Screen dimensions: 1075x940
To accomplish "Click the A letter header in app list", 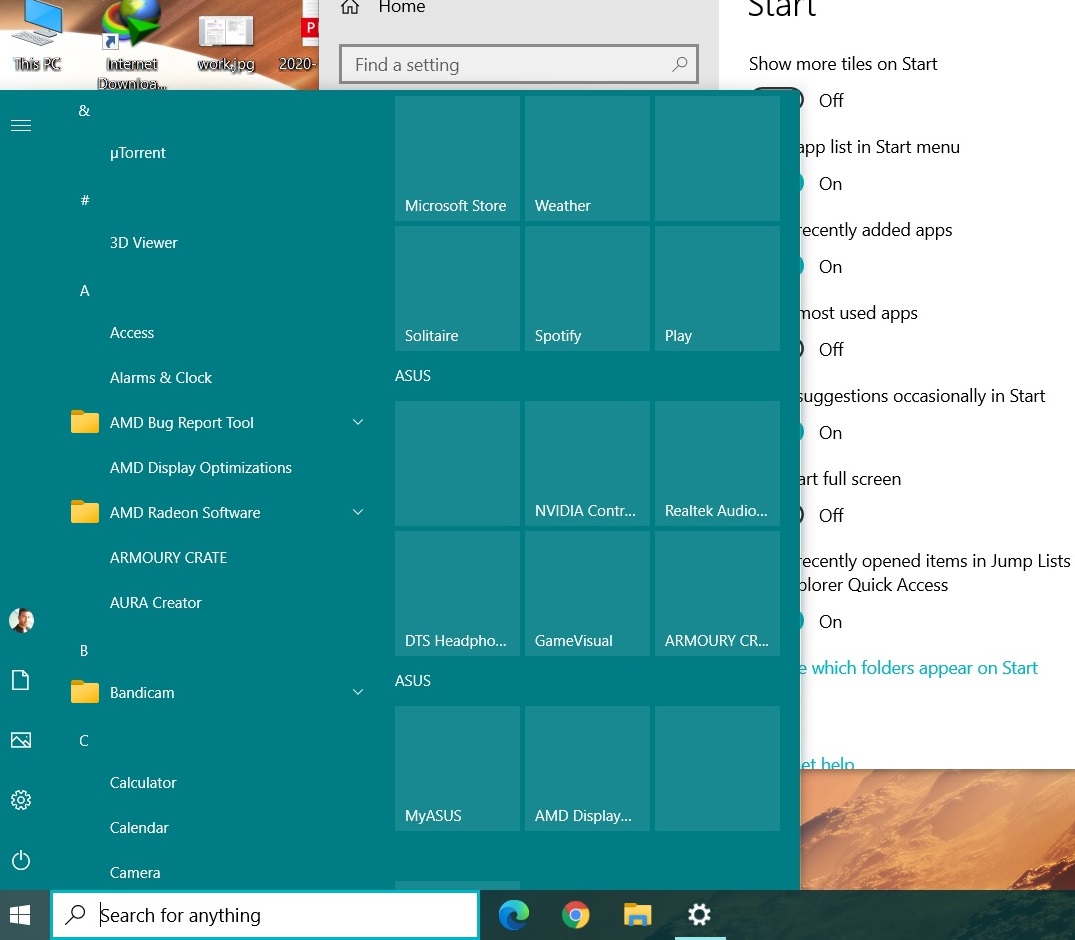I will click(x=84, y=291).
